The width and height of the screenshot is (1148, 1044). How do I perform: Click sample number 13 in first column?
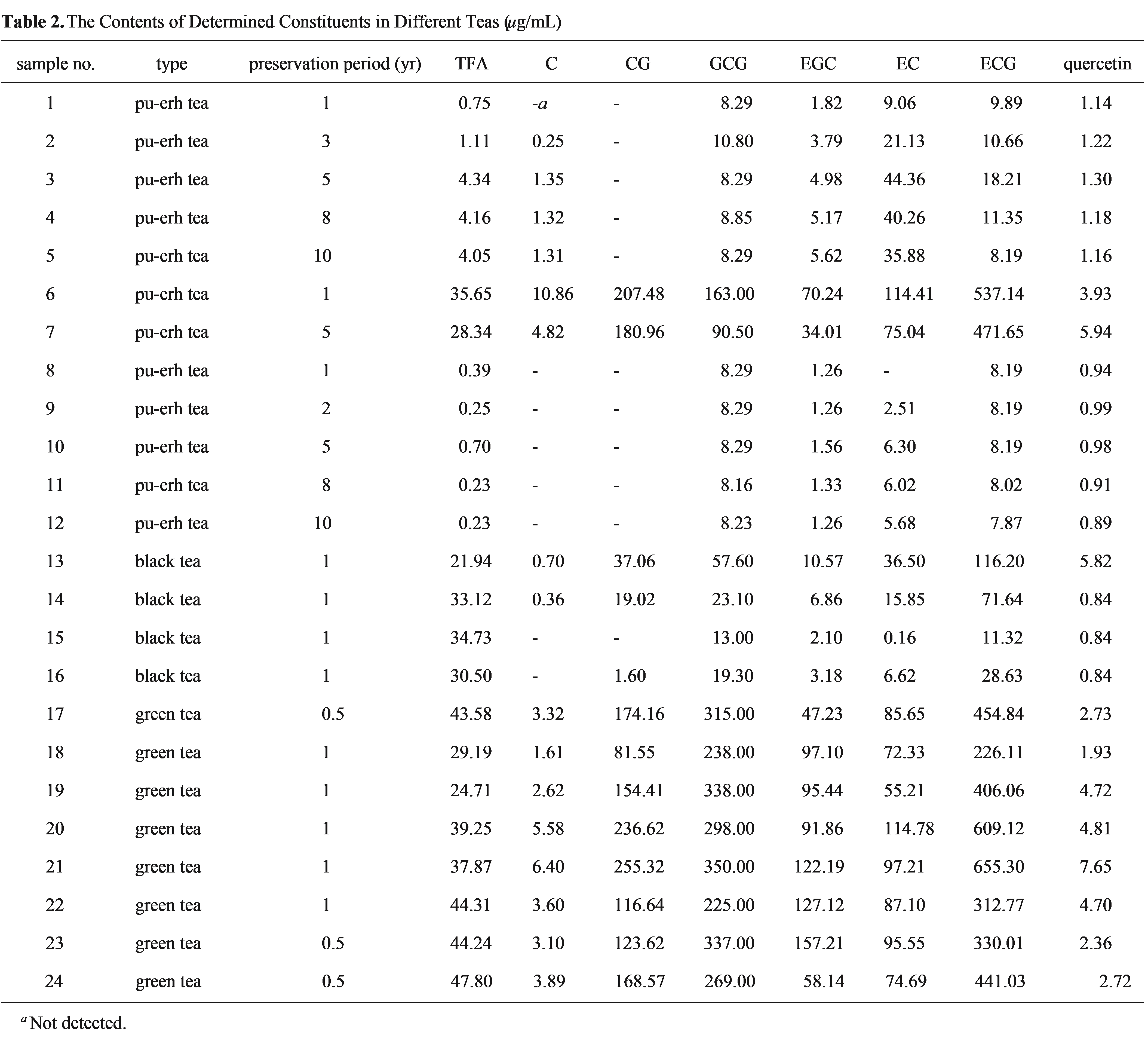[x=55, y=561]
